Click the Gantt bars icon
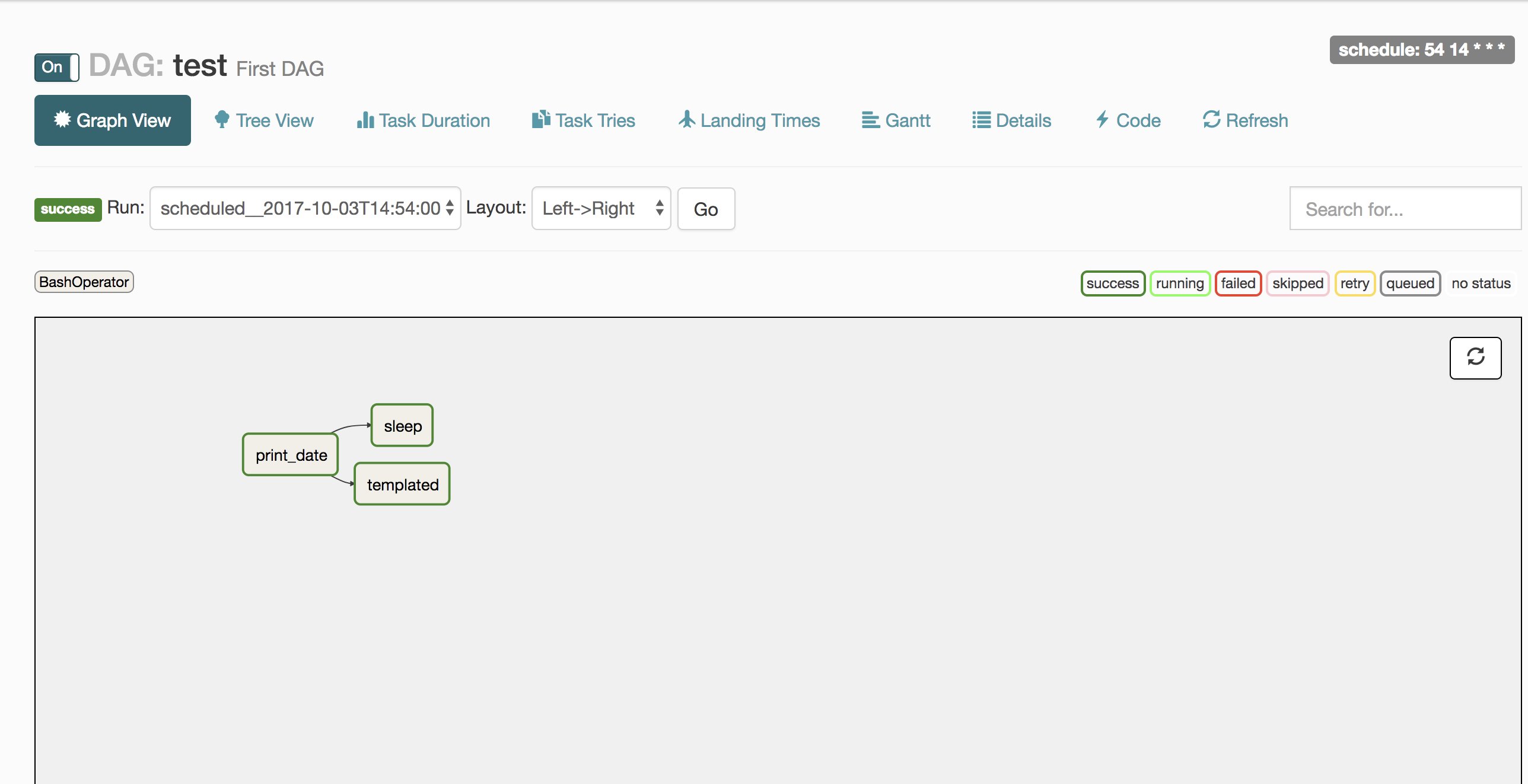 pyautogui.click(x=870, y=120)
